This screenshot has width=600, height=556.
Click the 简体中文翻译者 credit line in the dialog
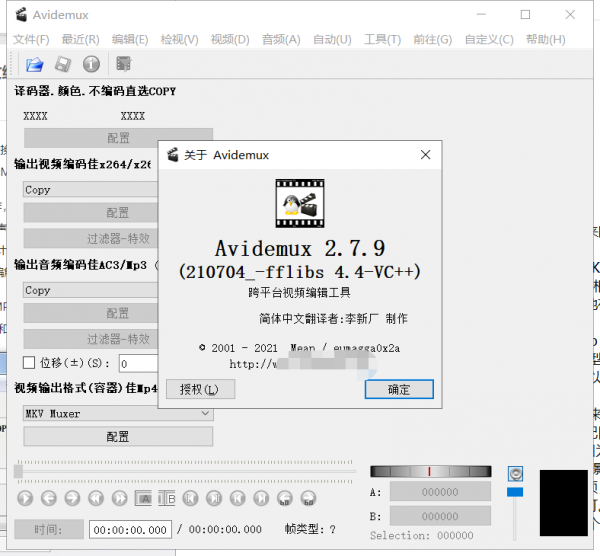333,318
